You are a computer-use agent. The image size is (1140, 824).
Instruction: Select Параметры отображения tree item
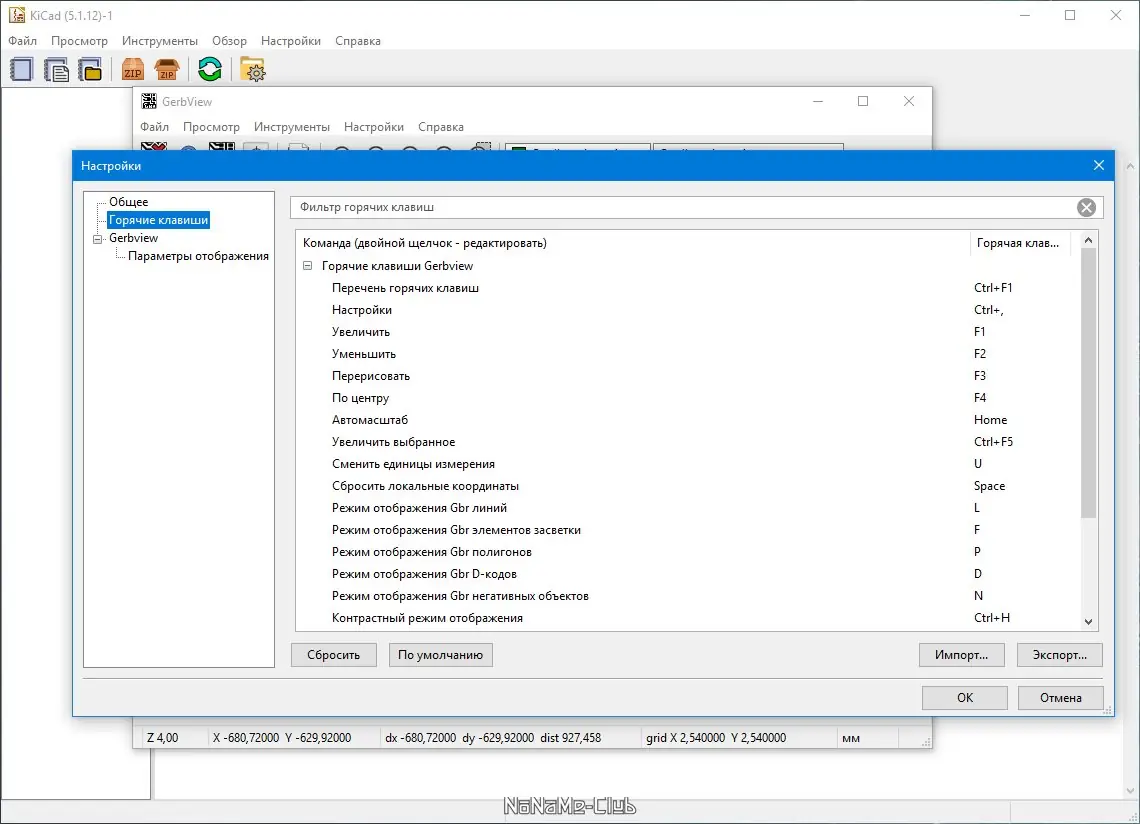click(x=198, y=256)
